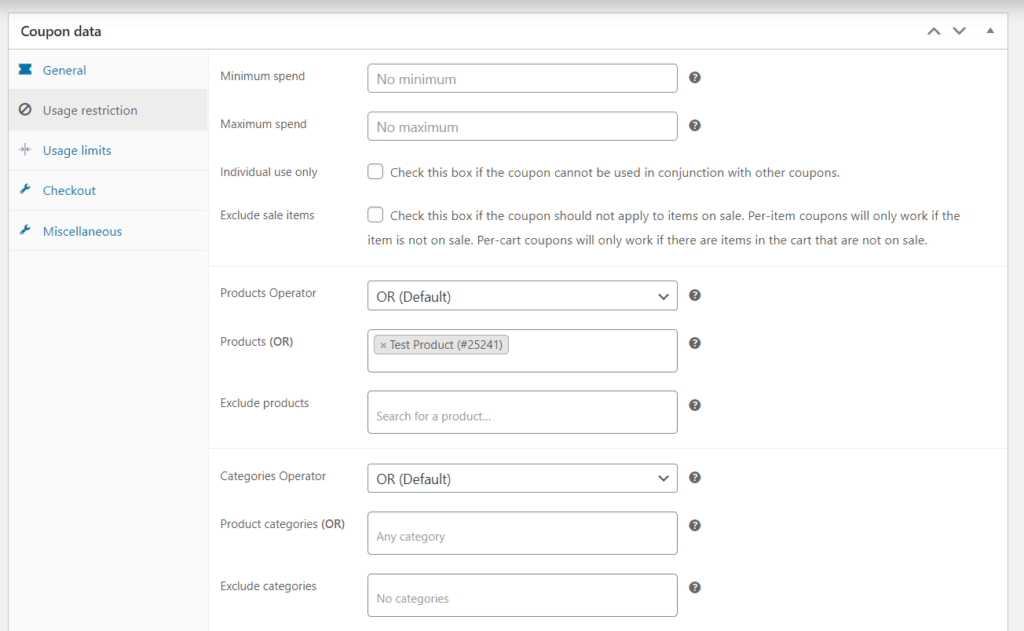Open the Products Operator dropdown

point(522,296)
